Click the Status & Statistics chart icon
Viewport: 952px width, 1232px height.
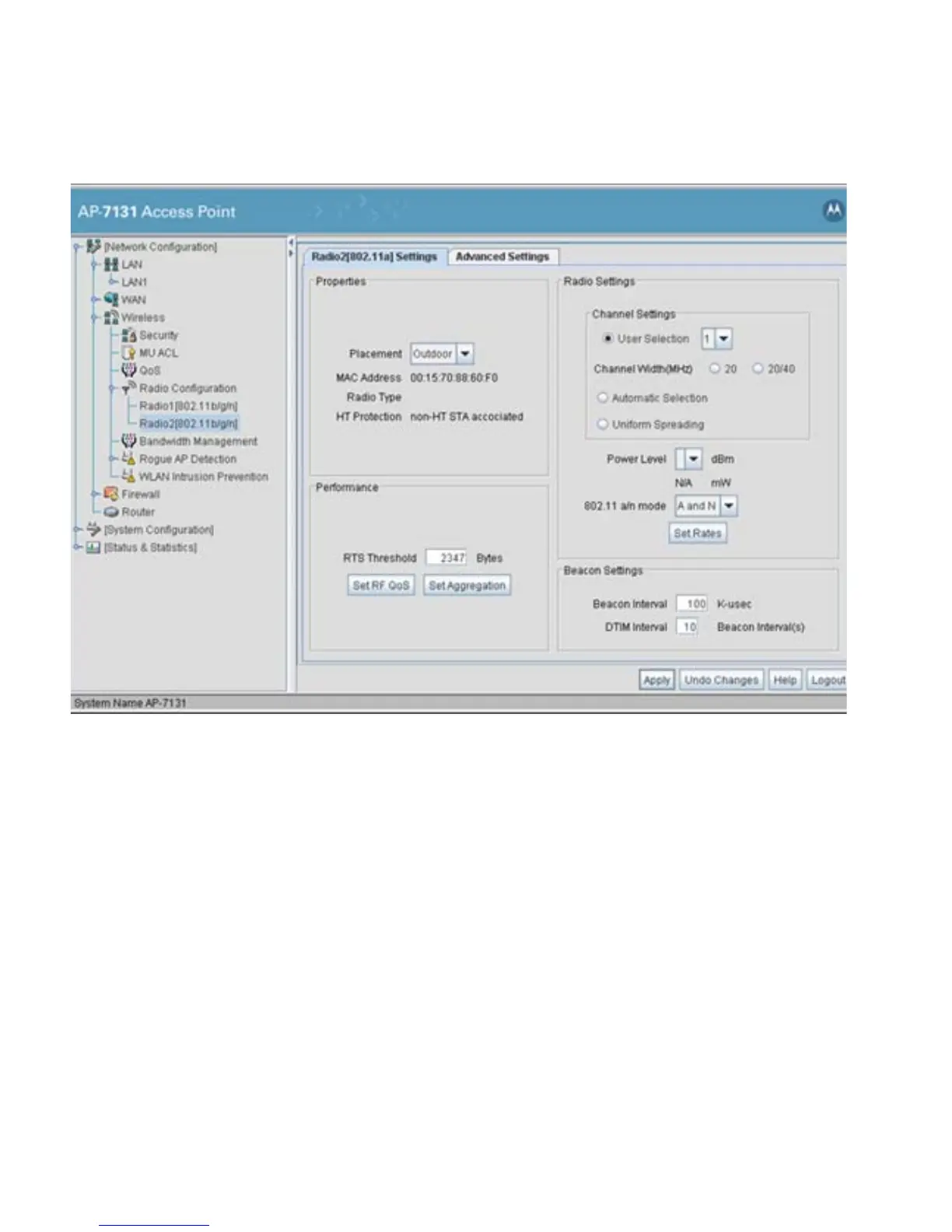93,547
